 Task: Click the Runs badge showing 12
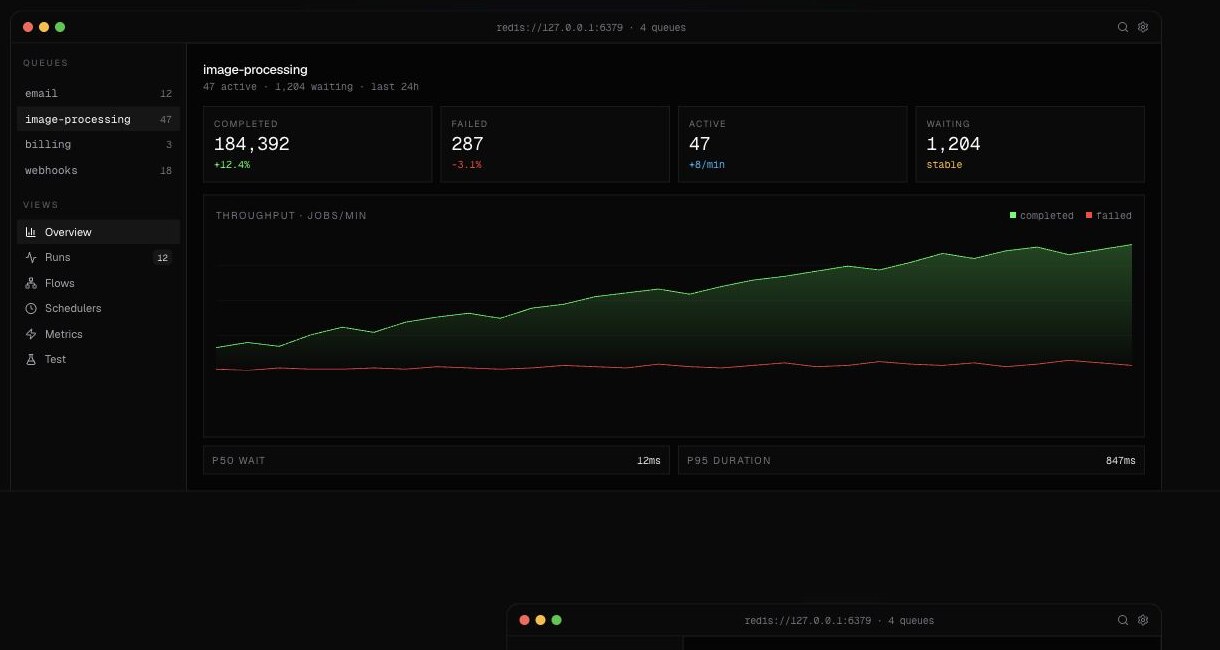tap(162, 258)
